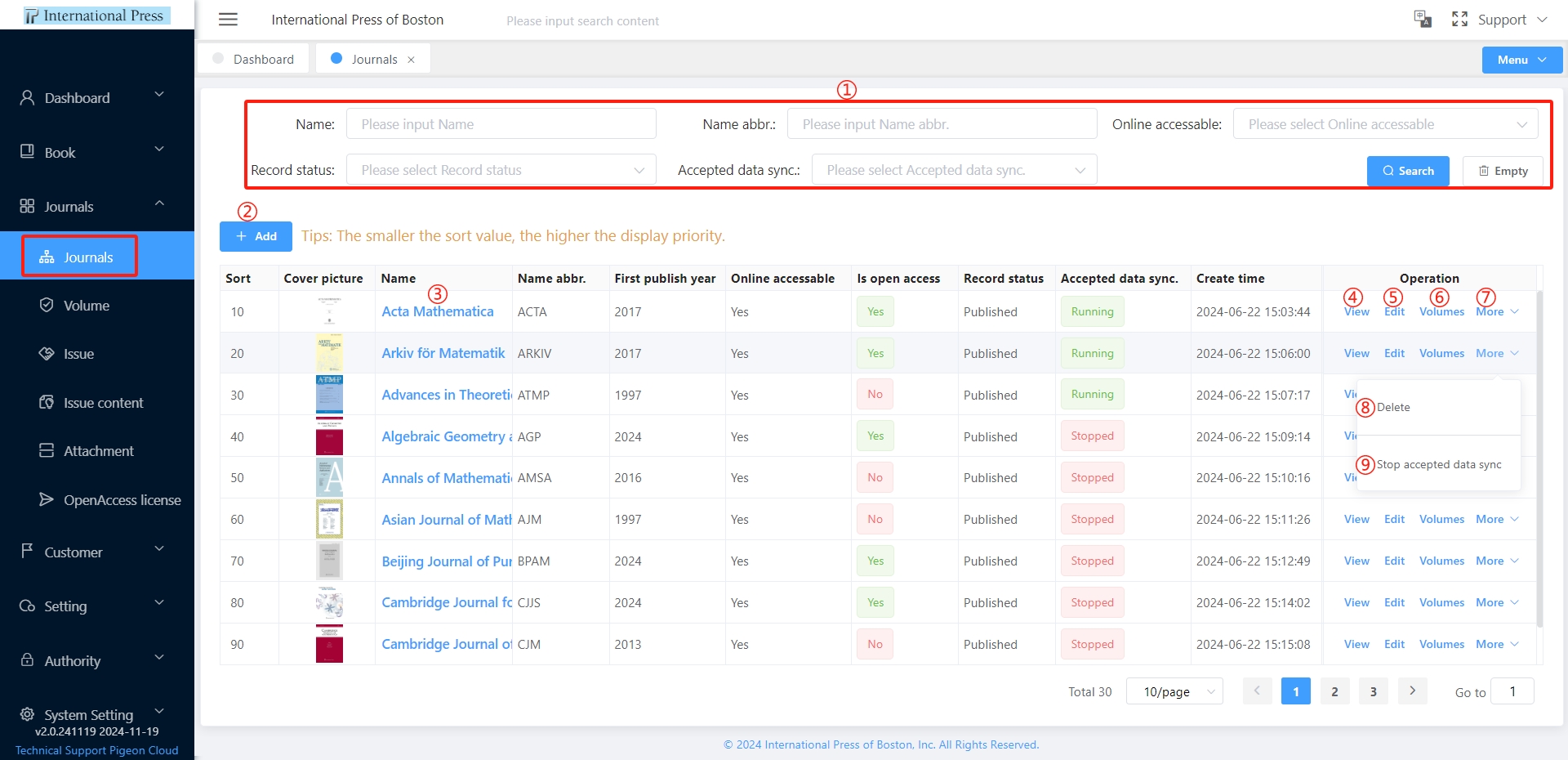The width and height of the screenshot is (1568, 760).
Task: Click the Issue tag icon in sidebar
Action: pyautogui.click(x=47, y=353)
